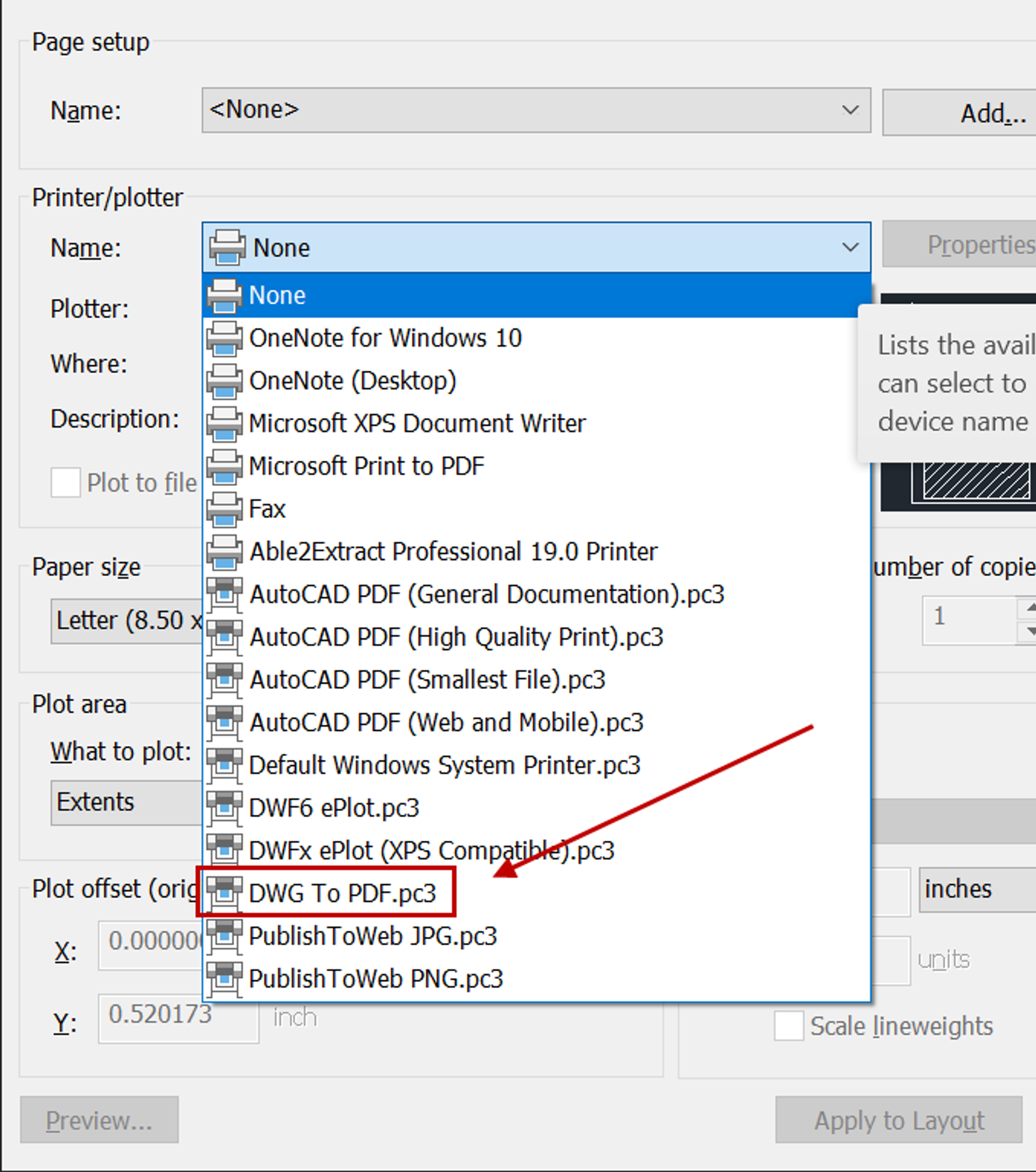Click printer icon beside OneNote for Windows 10
The width and height of the screenshot is (1036, 1172).
(224, 338)
